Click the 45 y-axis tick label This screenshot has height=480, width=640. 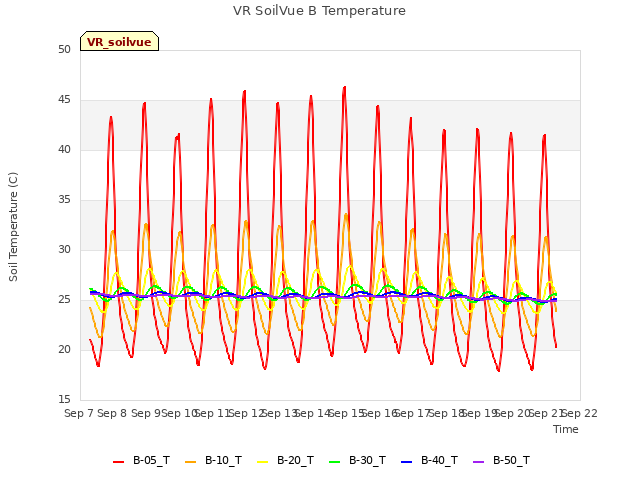tap(64, 100)
